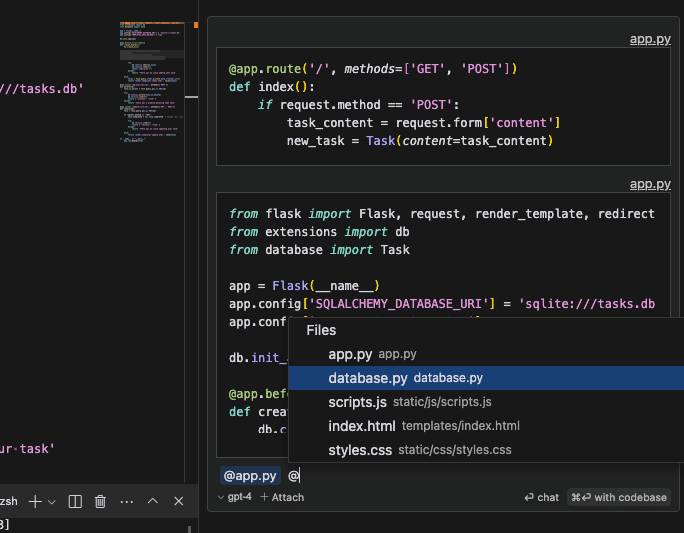Click the Attach button in chat
This screenshot has height=533, width=684.
(x=282, y=497)
